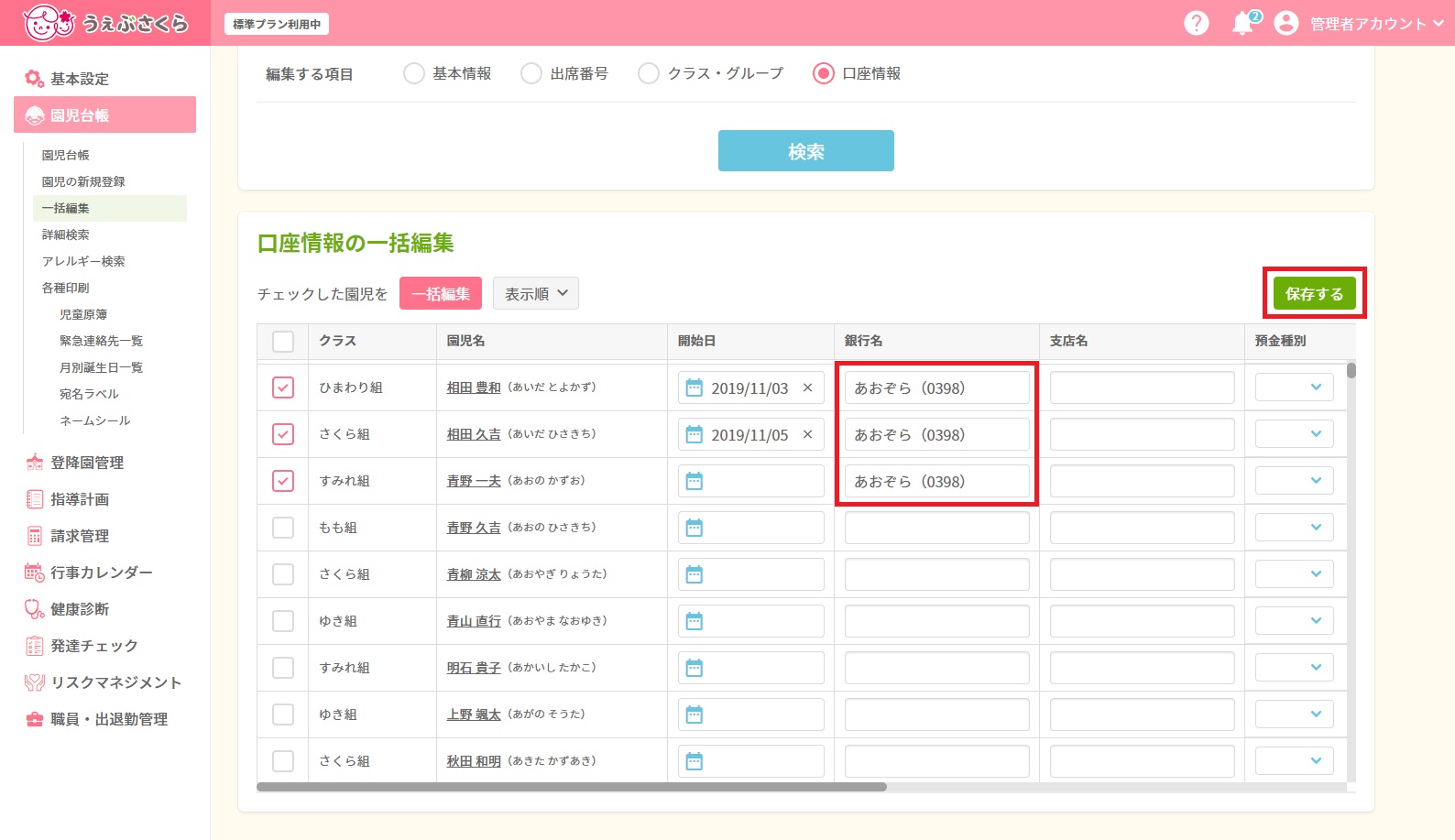
Task: Open the 相田 豊和 child link
Action: (x=474, y=387)
